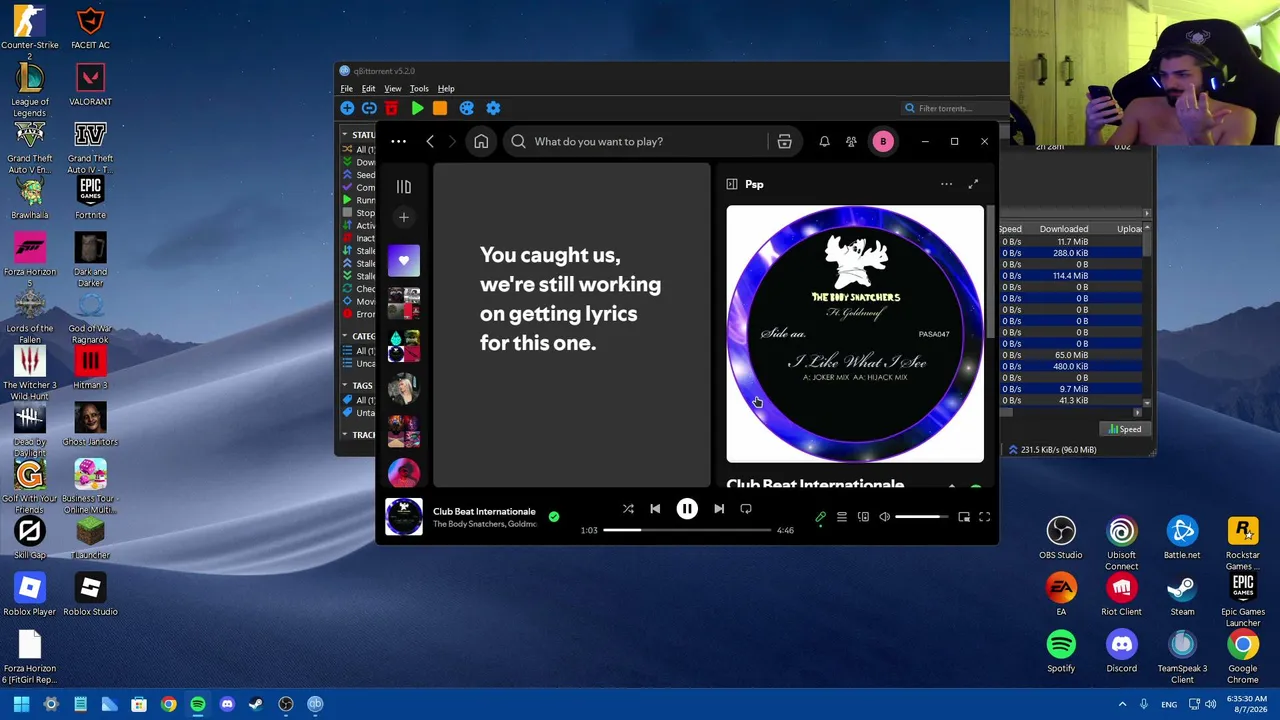This screenshot has height=720, width=1280.
Task: Open Counter-Strike 2 desktop shortcut
Action: tap(30, 33)
